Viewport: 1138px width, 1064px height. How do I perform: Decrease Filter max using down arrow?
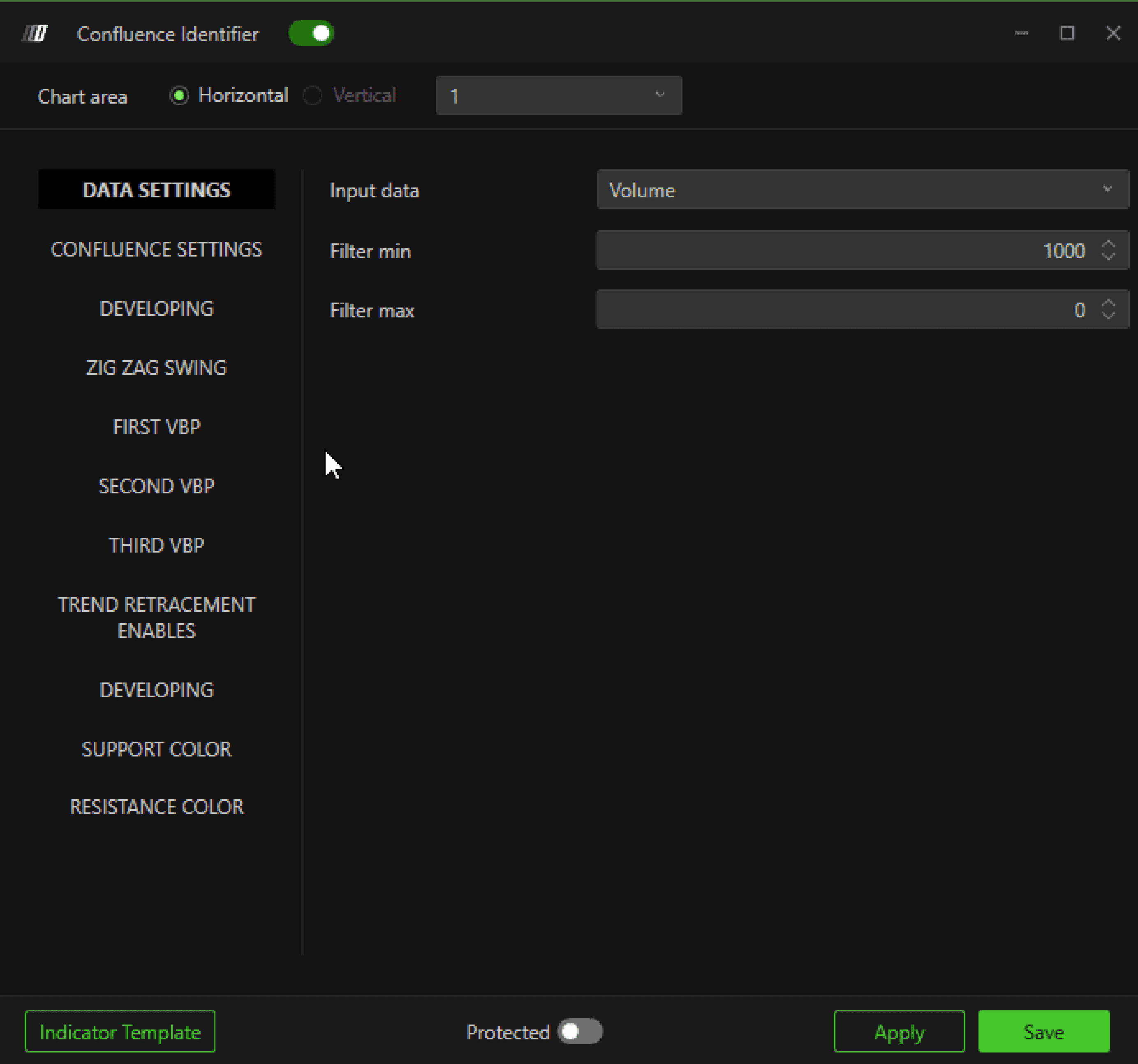1108,315
